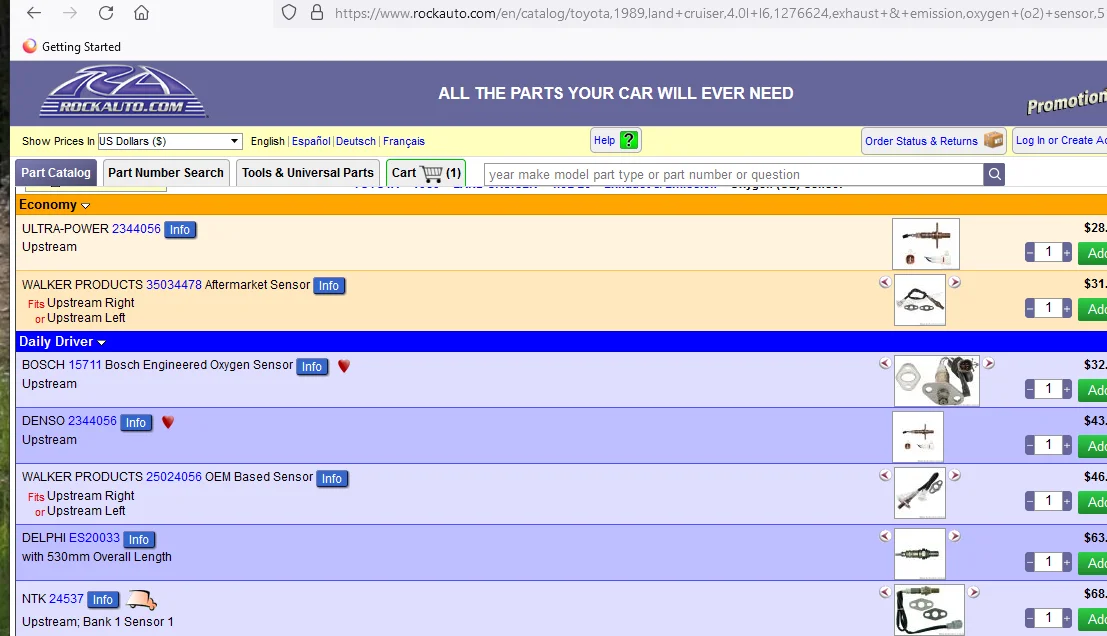
Task: Open Walker Products 35034478 part link
Action: coord(174,284)
